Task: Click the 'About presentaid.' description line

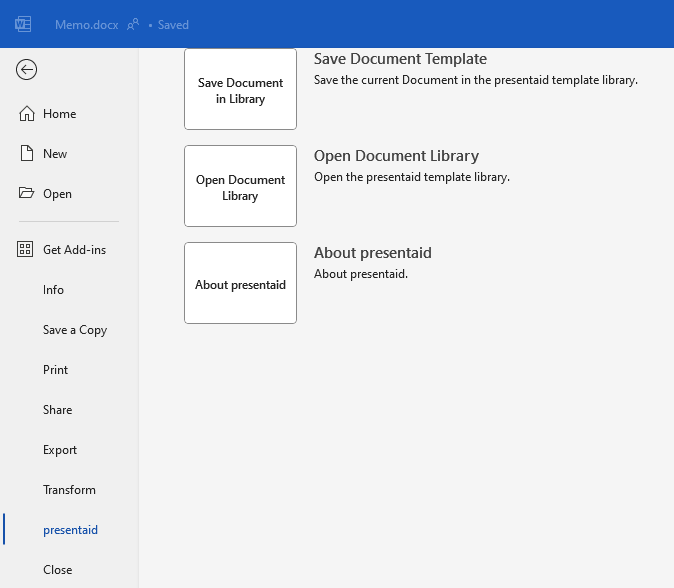Action: click(x=361, y=274)
